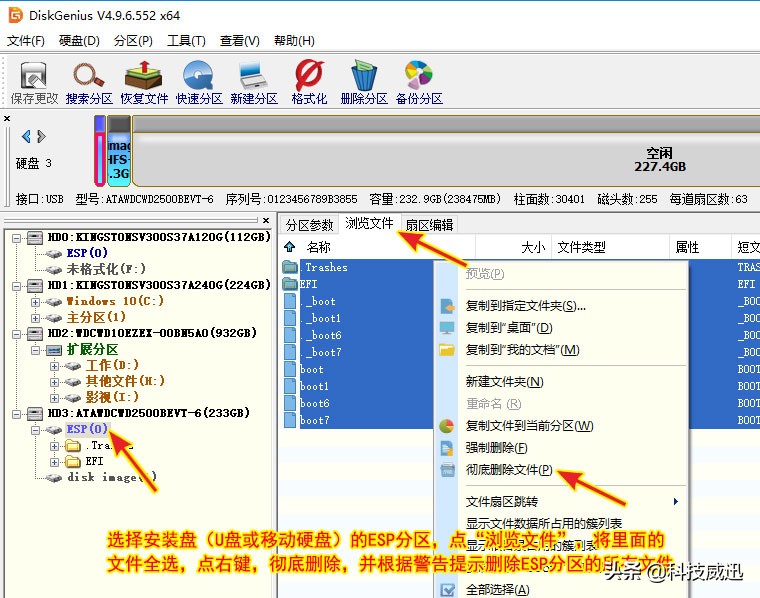The height and width of the screenshot is (598, 760).
Task: Click the HD0 KINGSTON disk icon
Action: (x=34, y=237)
